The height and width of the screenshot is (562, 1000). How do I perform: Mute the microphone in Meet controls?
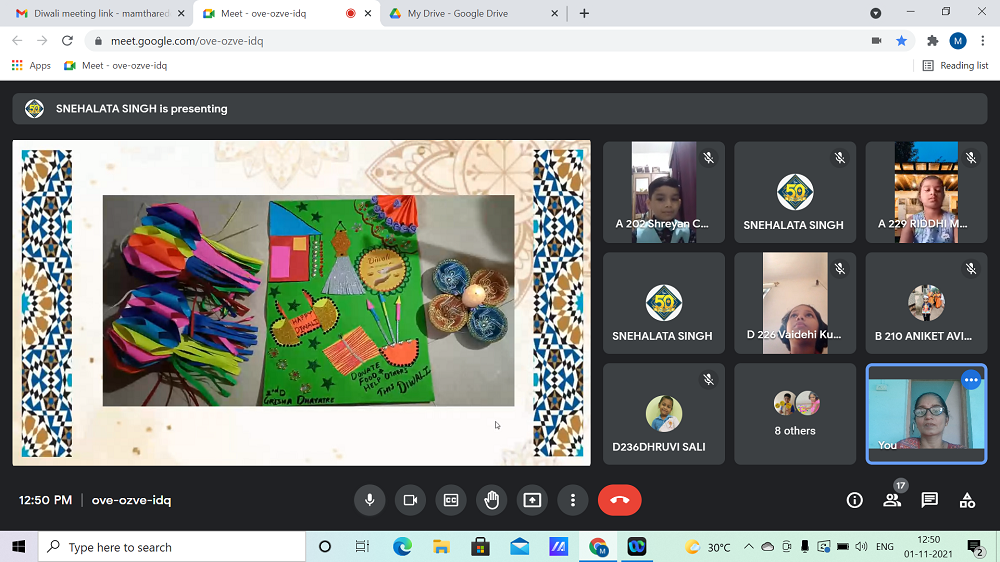click(x=369, y=500)
